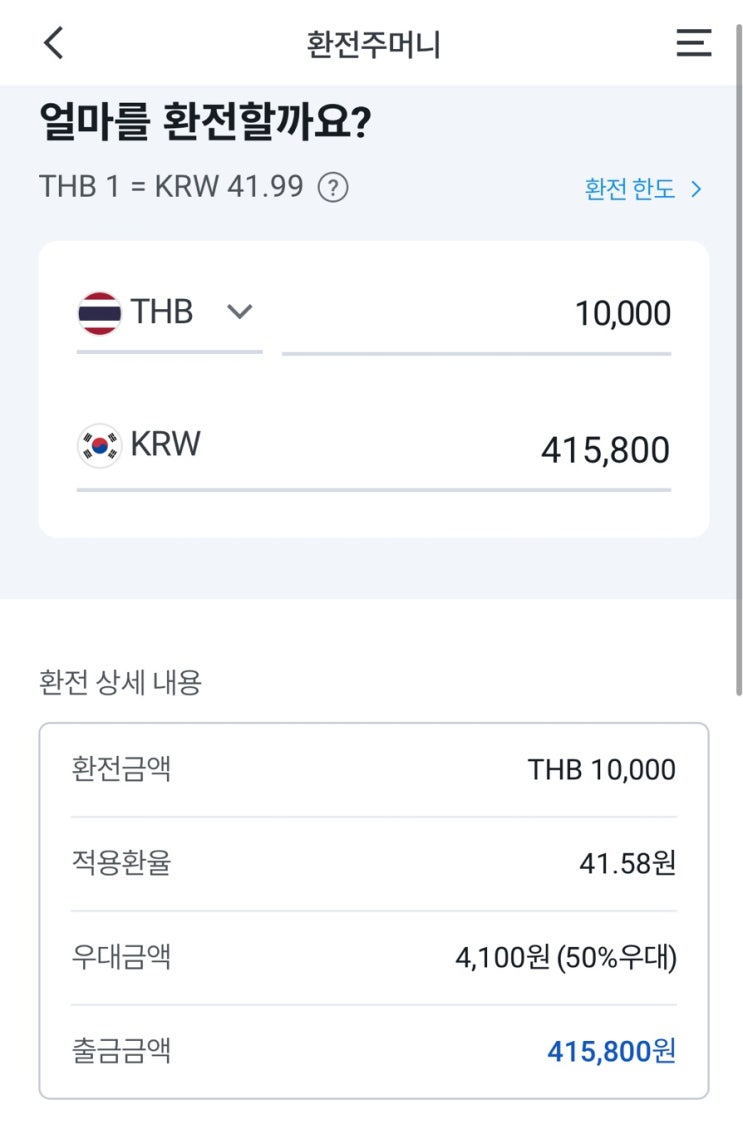Viewport: 743px width, 1139px height.
Task: Tap the 'THB 1 = KRW 41.99' rate text
Action: pyautogui.click(x=171, y=187)
